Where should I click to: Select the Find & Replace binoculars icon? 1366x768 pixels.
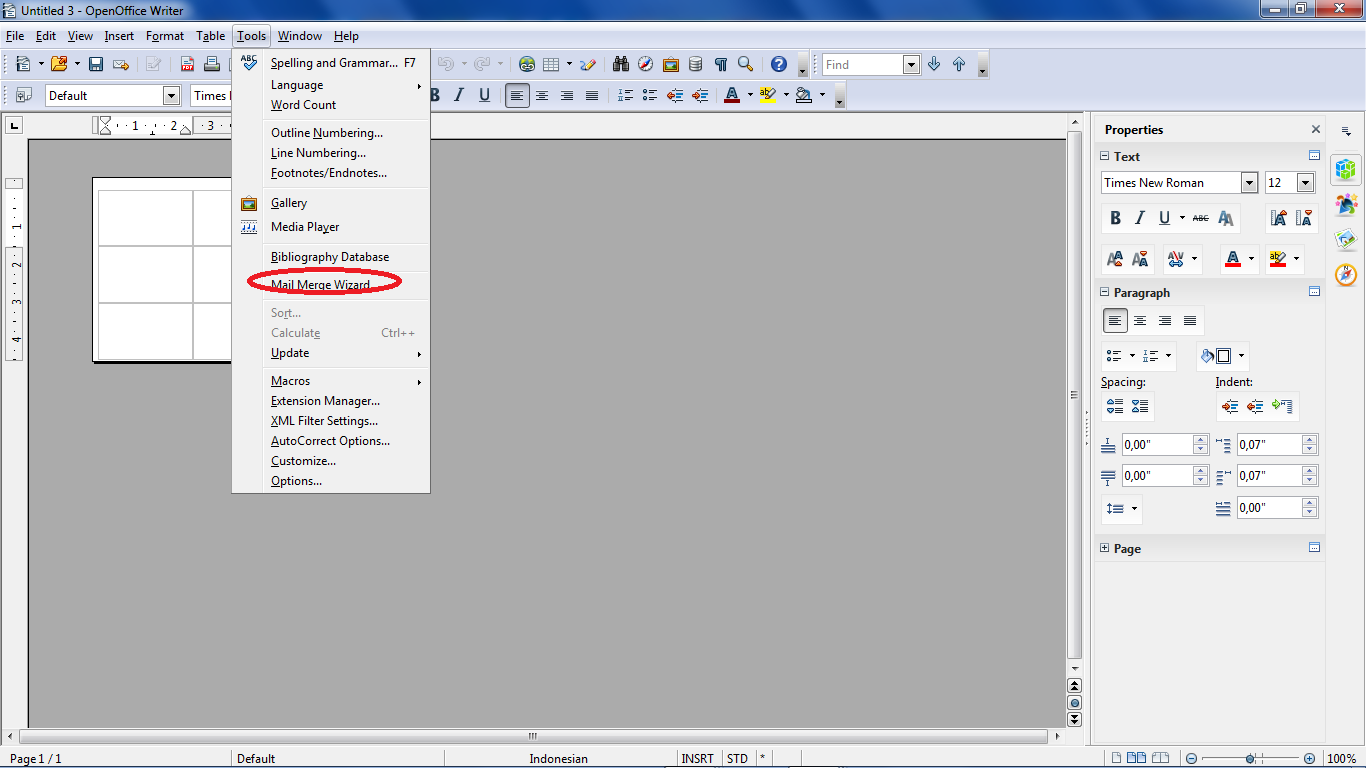click(x=621, y=63)
